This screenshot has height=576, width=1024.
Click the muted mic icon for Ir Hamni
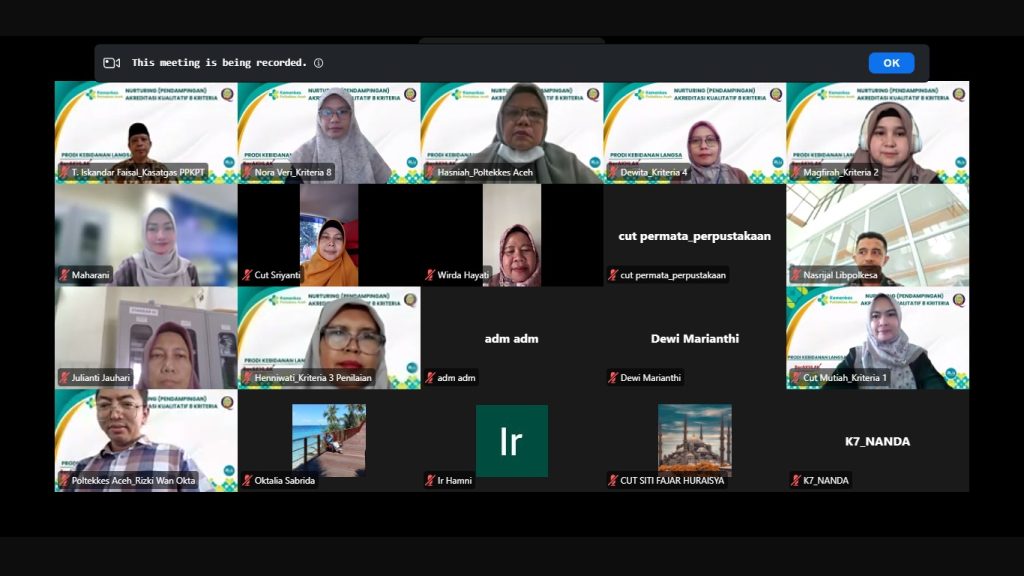[430, 481]
